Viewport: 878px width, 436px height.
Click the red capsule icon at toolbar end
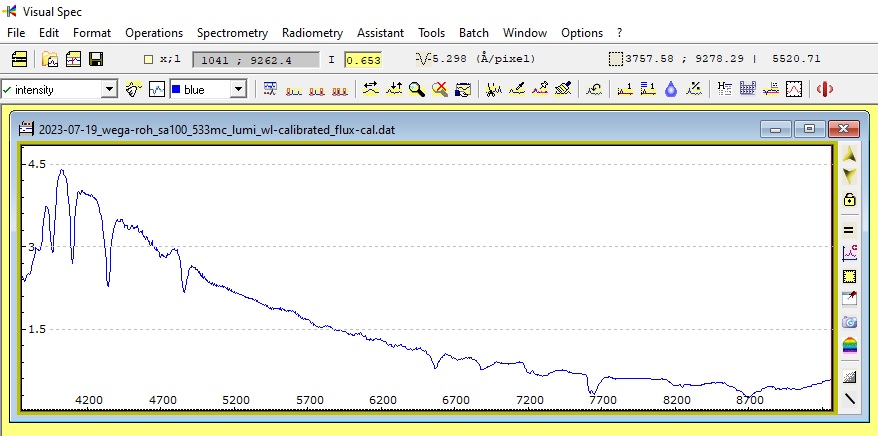click(x=825, y=89)
